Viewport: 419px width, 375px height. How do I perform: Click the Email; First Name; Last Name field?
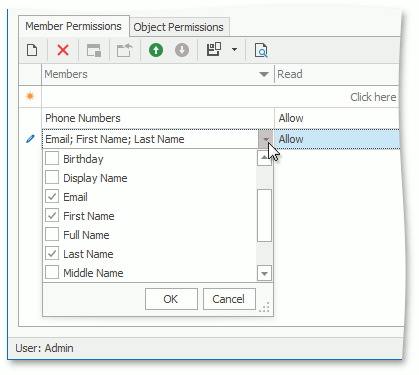(x=151, y=139)
